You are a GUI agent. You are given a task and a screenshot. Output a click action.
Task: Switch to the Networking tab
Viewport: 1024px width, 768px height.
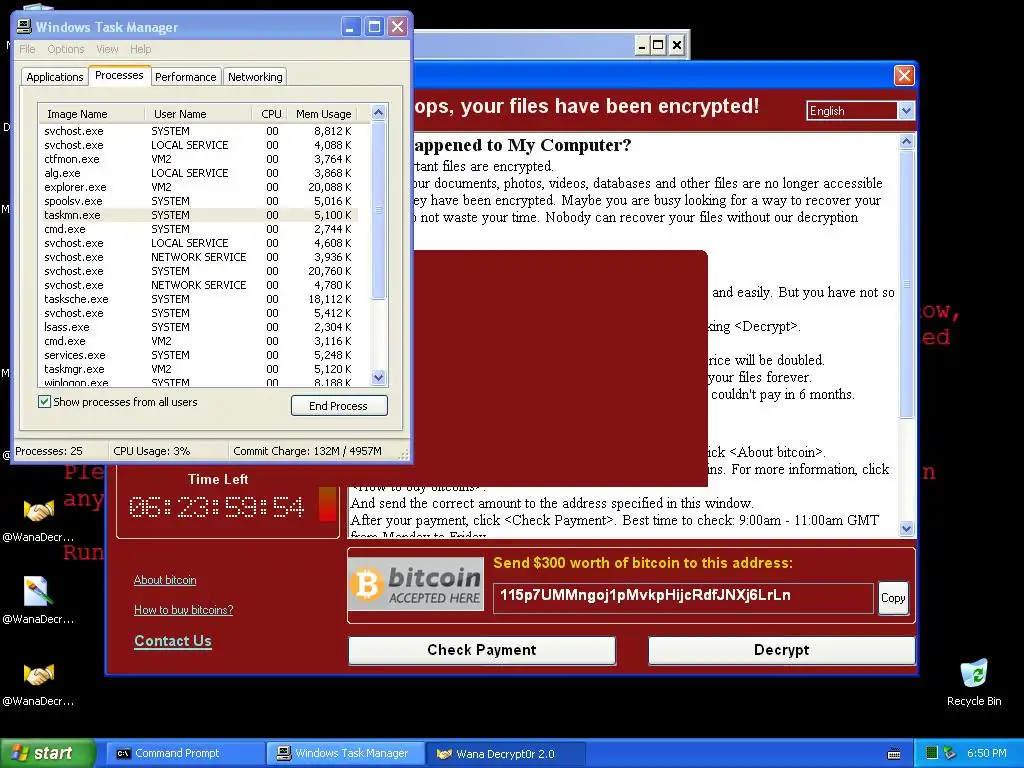(255, 76)
